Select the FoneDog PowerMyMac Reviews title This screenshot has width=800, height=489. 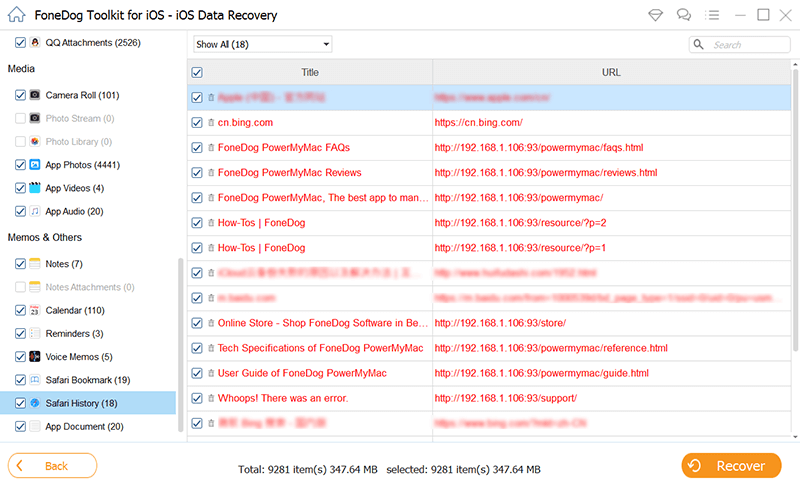click(289, 173)
